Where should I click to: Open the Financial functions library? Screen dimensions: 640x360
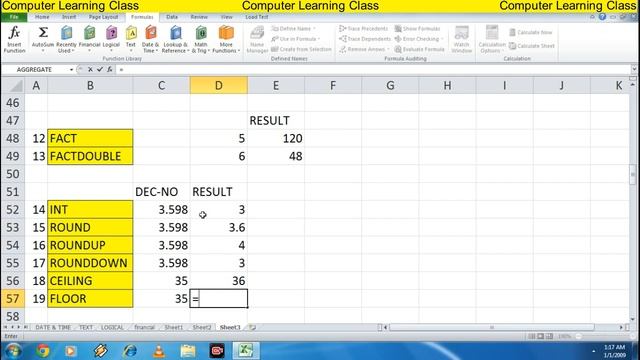click(x=89, y=39)
